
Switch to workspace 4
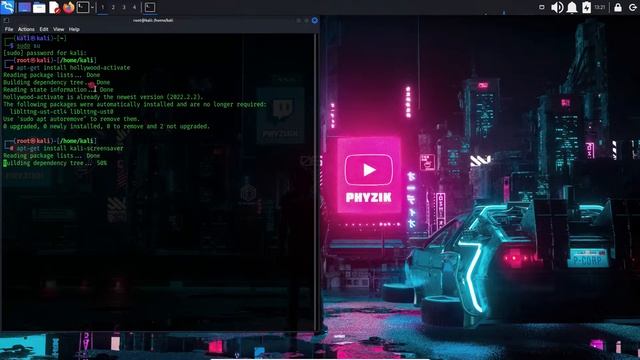pyautogui.click(x=134, y=7)
